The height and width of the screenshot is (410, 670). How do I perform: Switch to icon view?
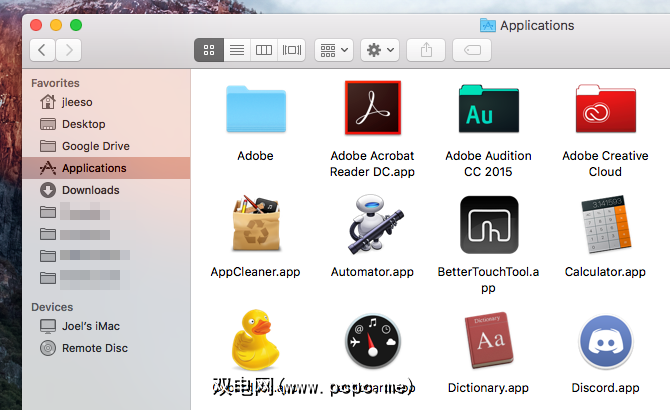pyautogui.click(x=209, y=50)
